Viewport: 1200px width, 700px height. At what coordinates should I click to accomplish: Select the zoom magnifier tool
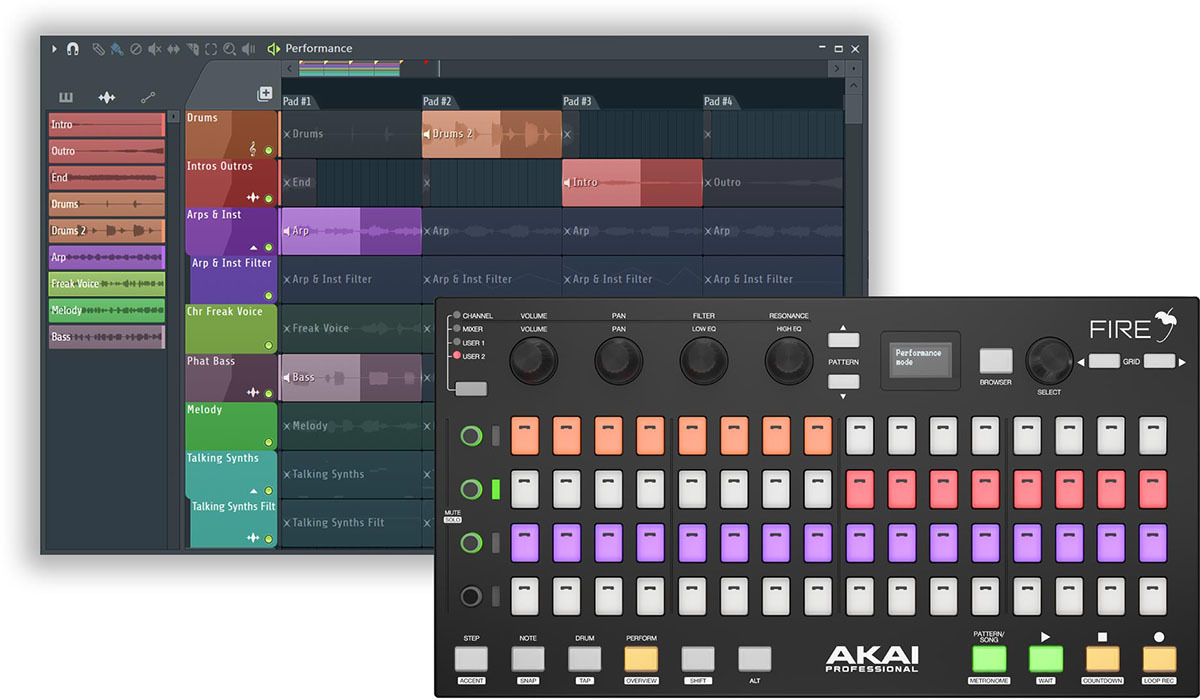pos(230,48)
